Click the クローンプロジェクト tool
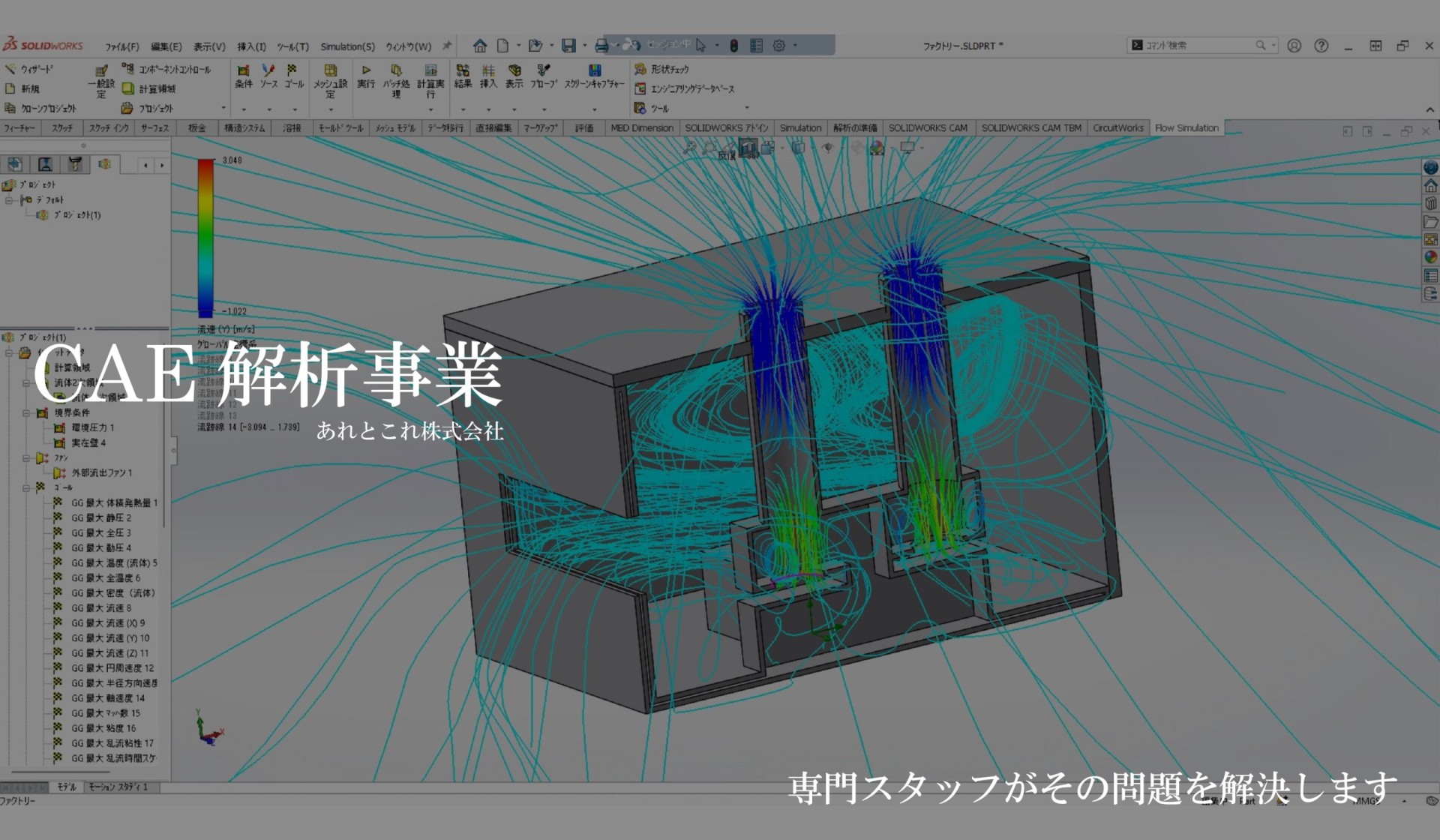The width and height of the screenshot is (1440, 840). click(41, 108)
